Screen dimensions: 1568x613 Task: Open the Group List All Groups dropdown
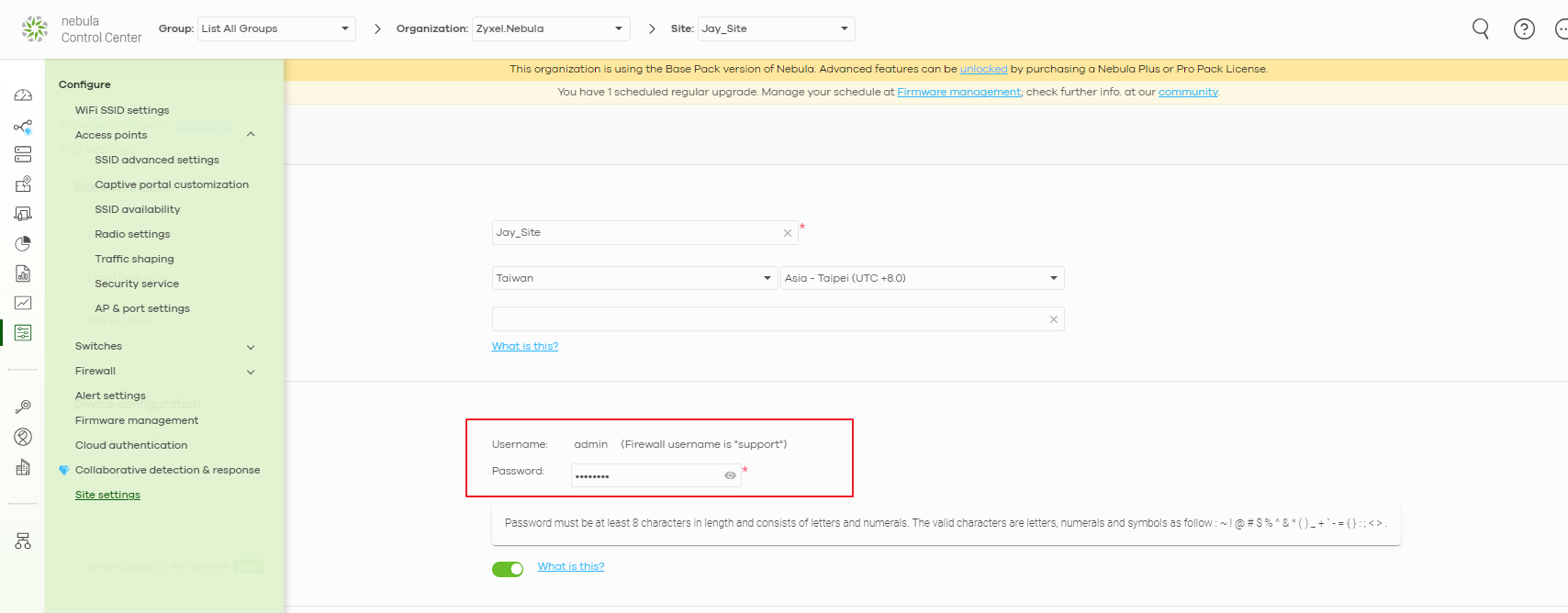click(x=276, y=28)
